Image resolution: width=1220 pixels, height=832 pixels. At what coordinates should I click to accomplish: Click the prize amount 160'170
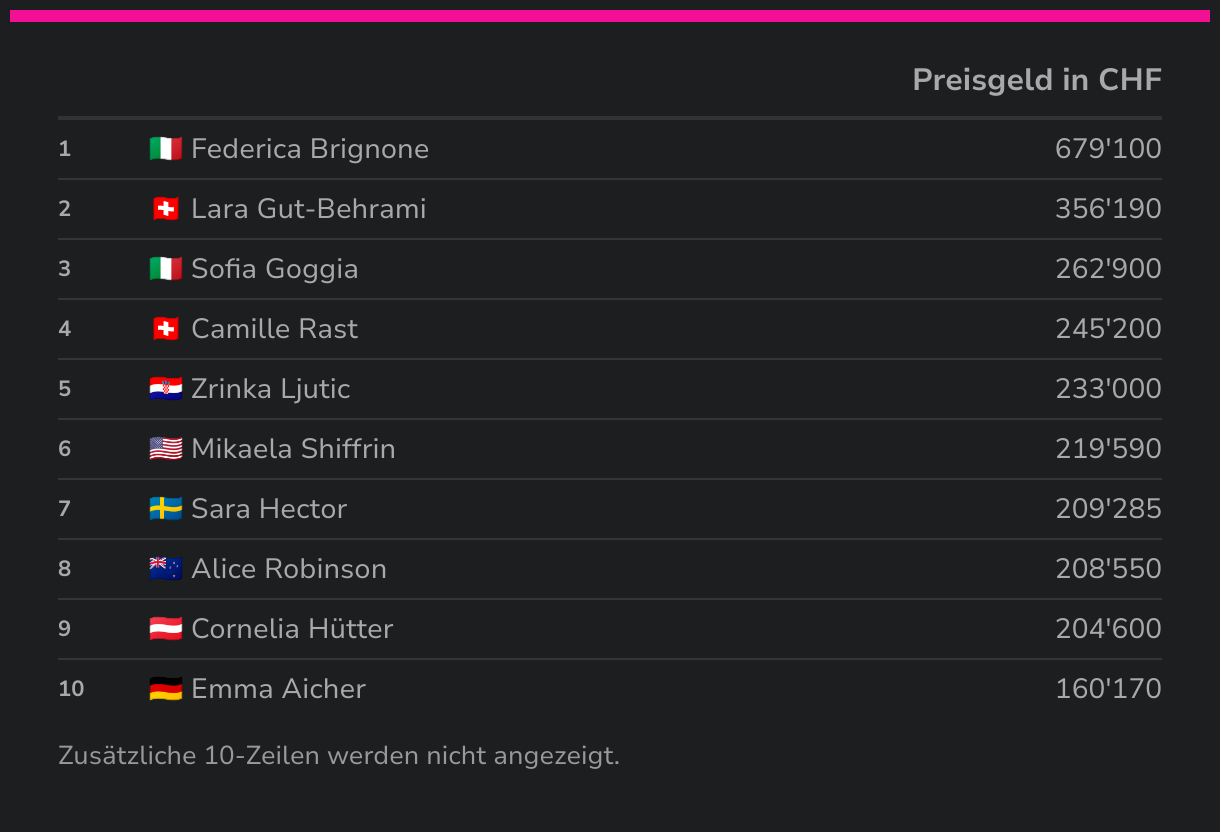[x=1108, y=689]
